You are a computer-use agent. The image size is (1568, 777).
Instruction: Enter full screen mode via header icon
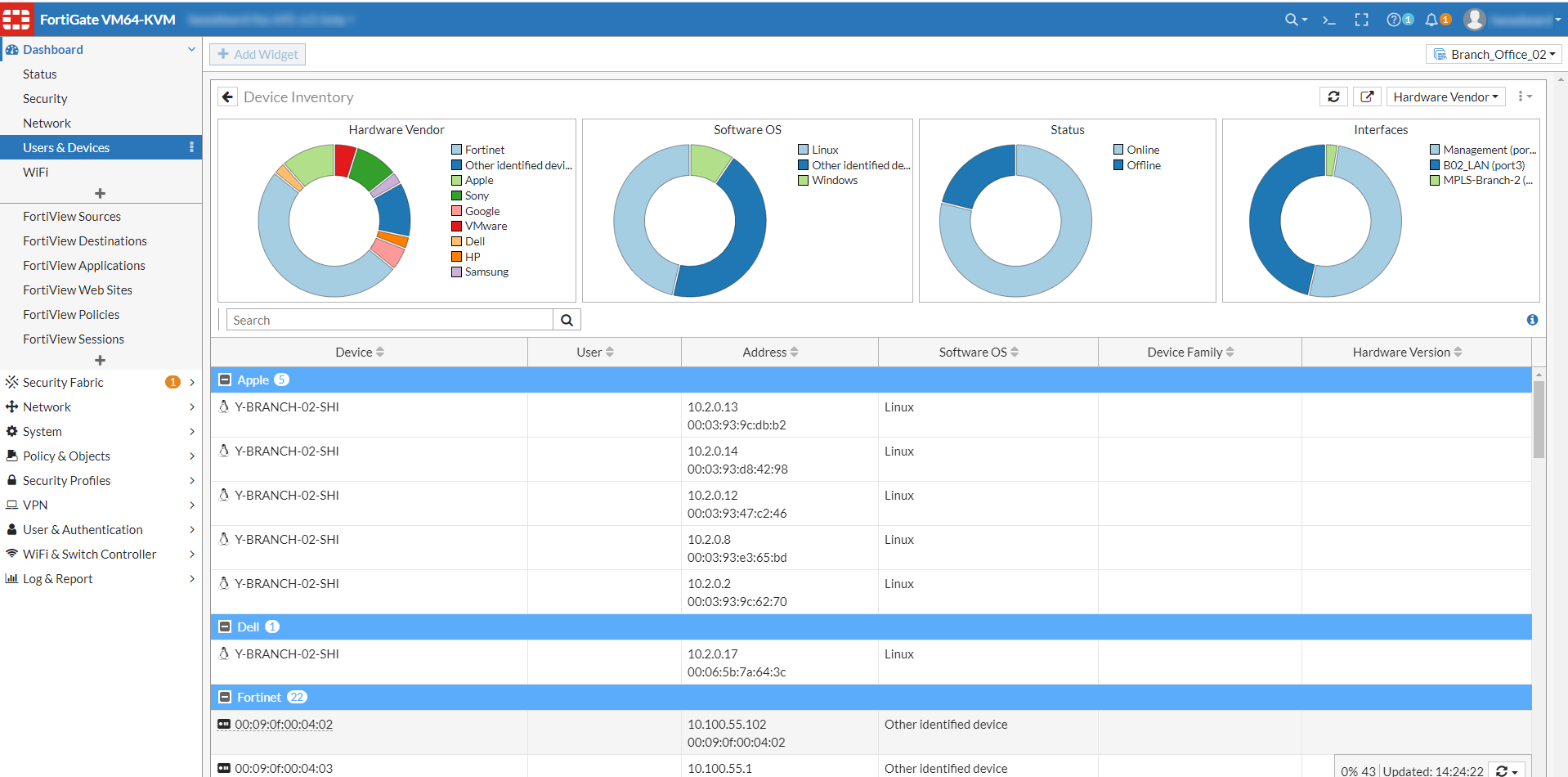[x=1361, y=20]
